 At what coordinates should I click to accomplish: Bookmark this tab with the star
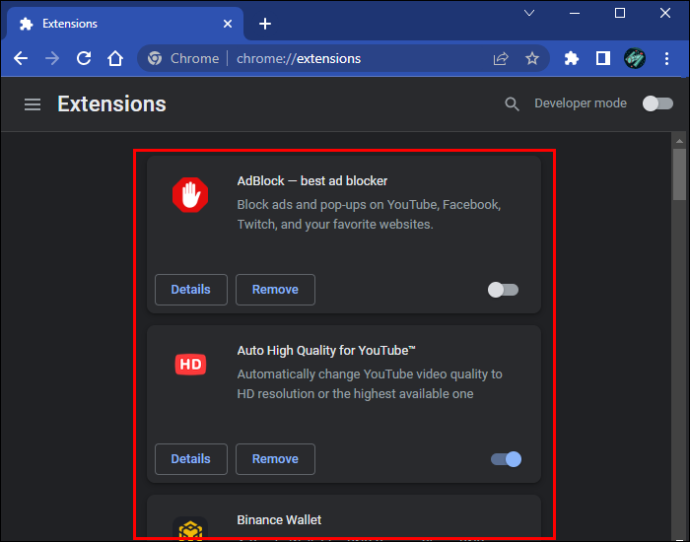pyautogui.click(x=532, y=58)
